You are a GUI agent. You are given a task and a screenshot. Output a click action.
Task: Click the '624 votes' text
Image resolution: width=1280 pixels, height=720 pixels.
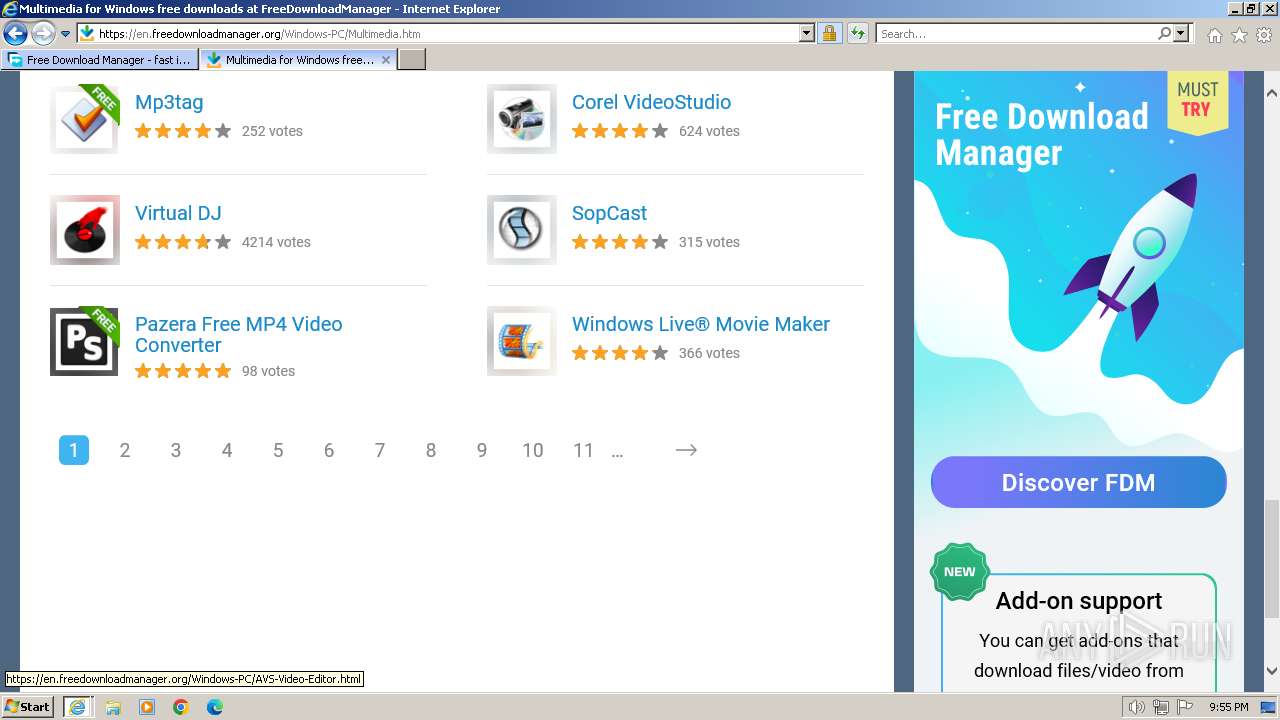(x=709, y=131)
